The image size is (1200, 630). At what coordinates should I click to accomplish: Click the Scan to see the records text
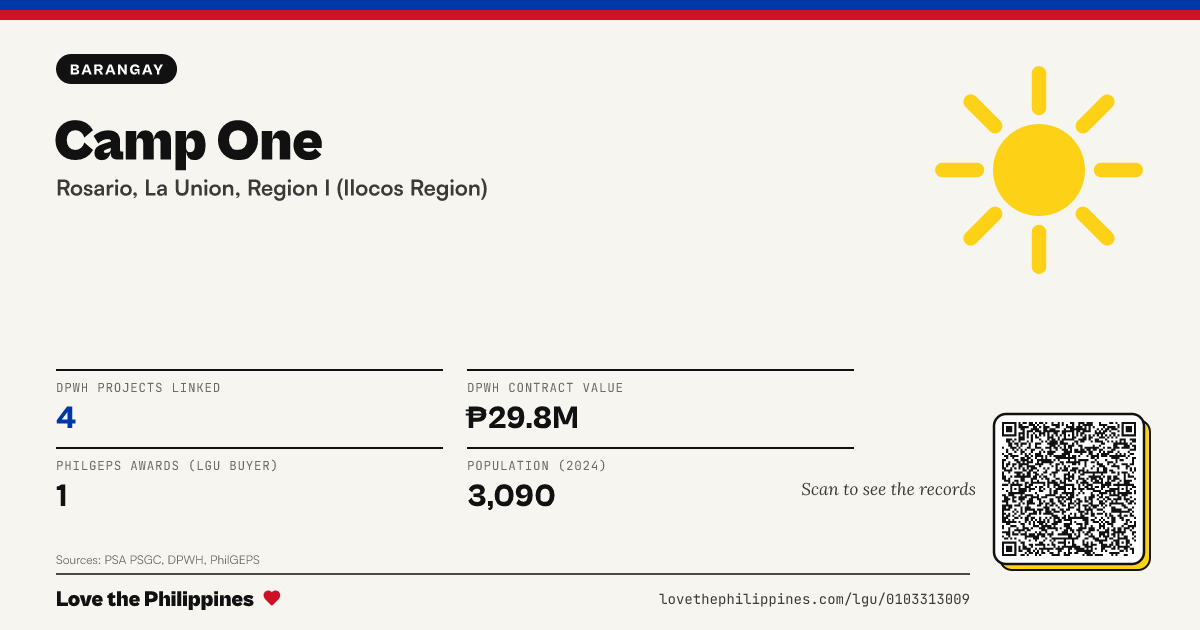click(x=888, y=489)
